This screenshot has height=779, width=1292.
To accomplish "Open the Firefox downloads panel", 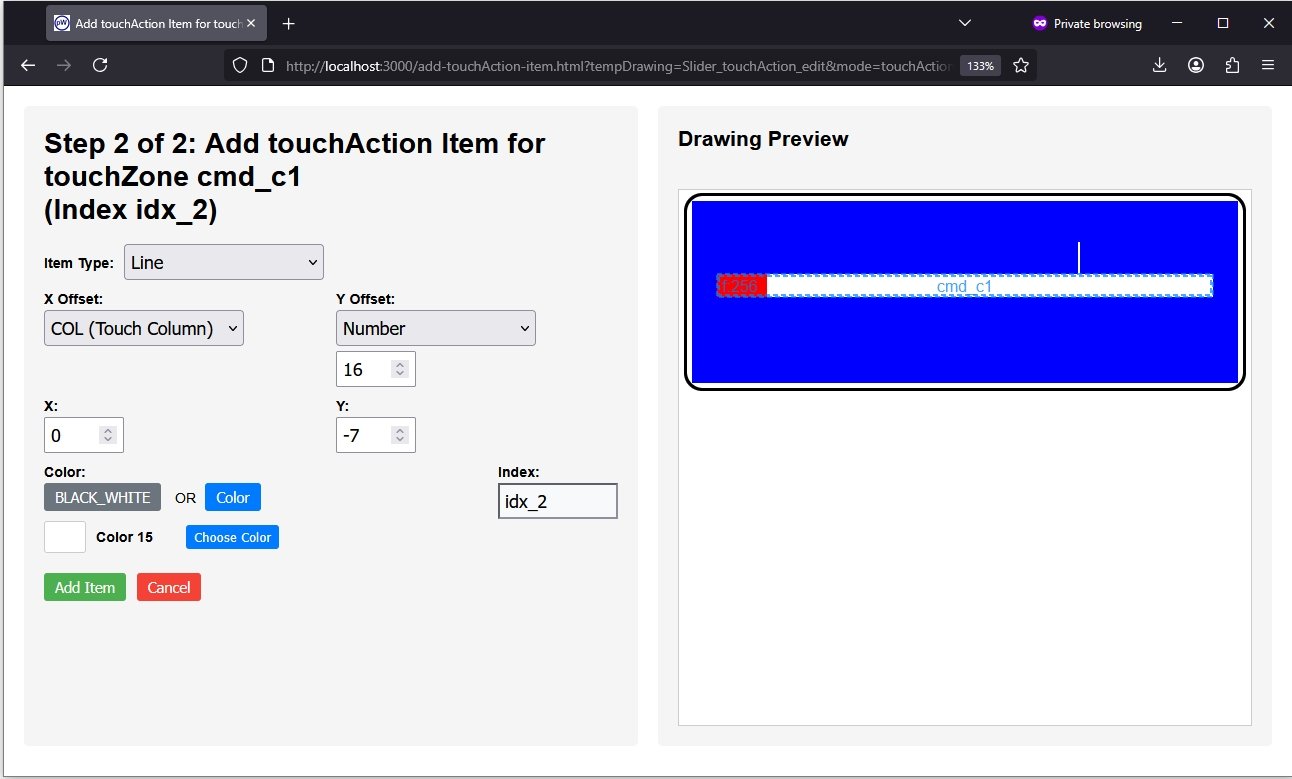I will (x=1160, y=65).
